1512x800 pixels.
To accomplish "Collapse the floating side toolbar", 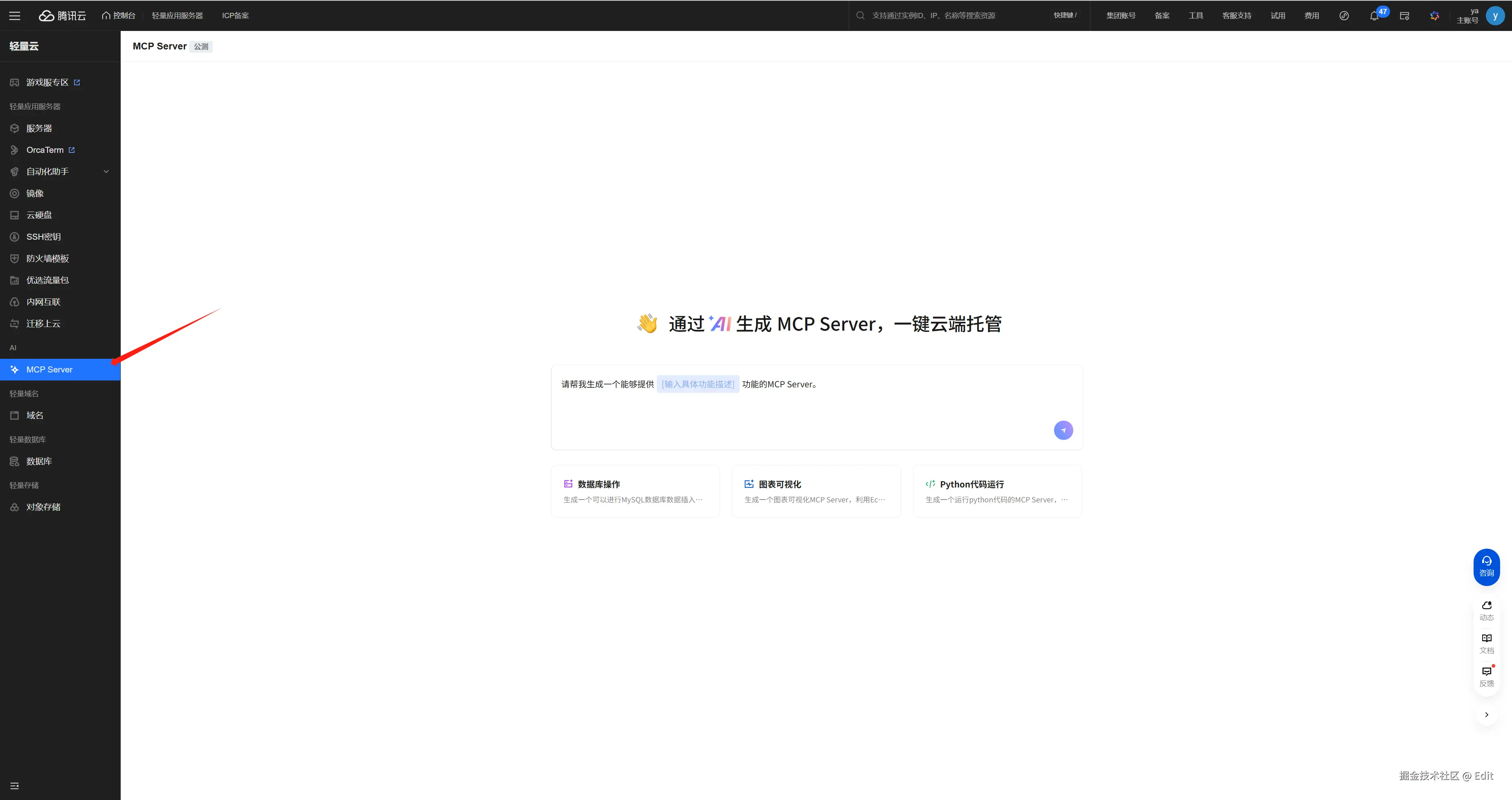I will point(1486,714).
